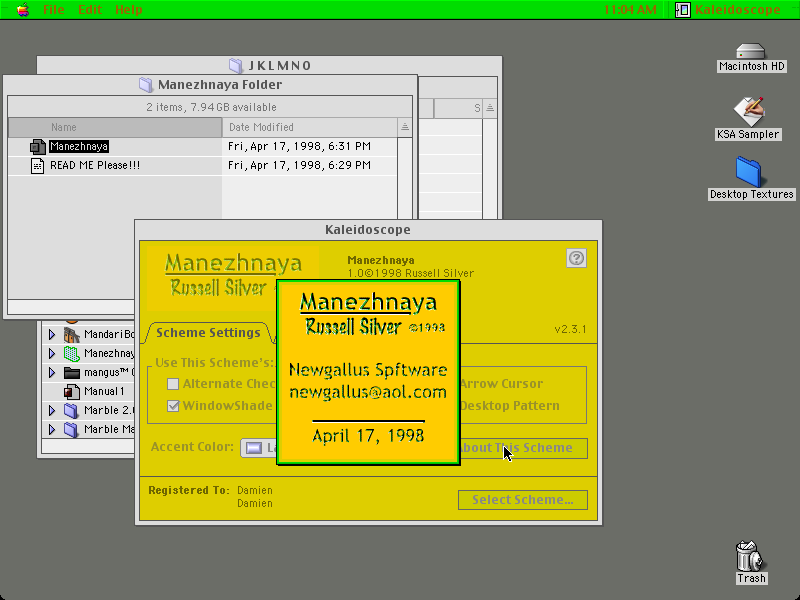Select the Marble 2.0 folder icon

coord(72,410)
